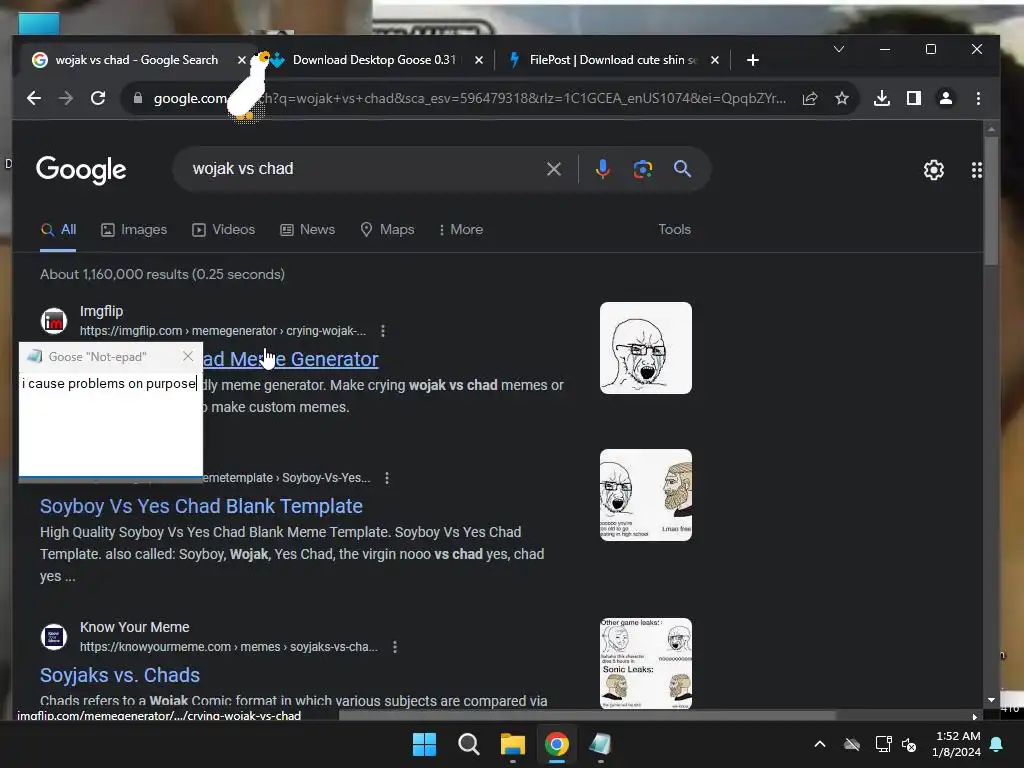Open search Tools options
This screenshot has height=768, width=1024.
click(x=674, y=230)
